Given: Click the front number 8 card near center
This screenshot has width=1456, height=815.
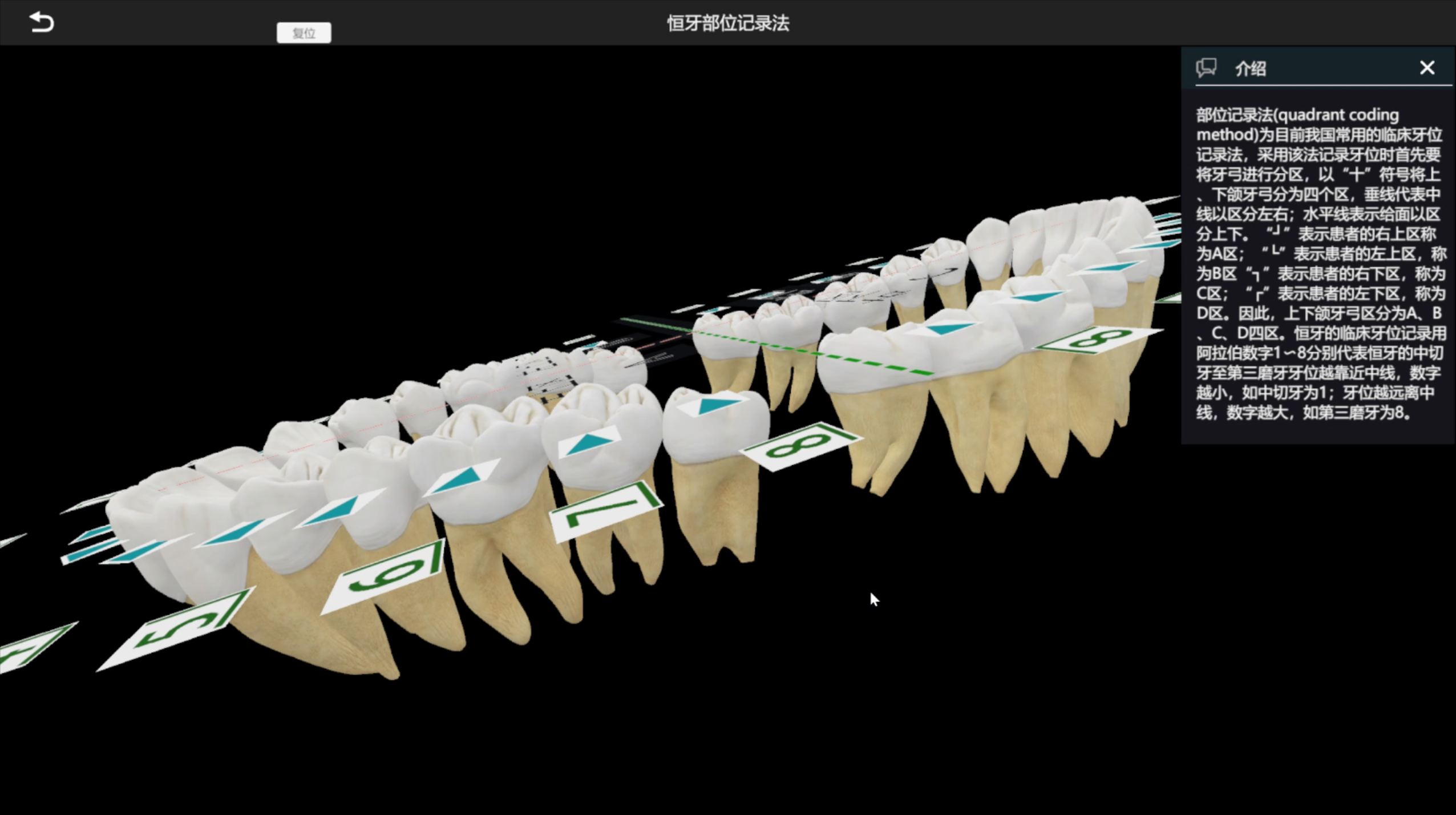Looking at the screenshot, I should click(800, 446).
